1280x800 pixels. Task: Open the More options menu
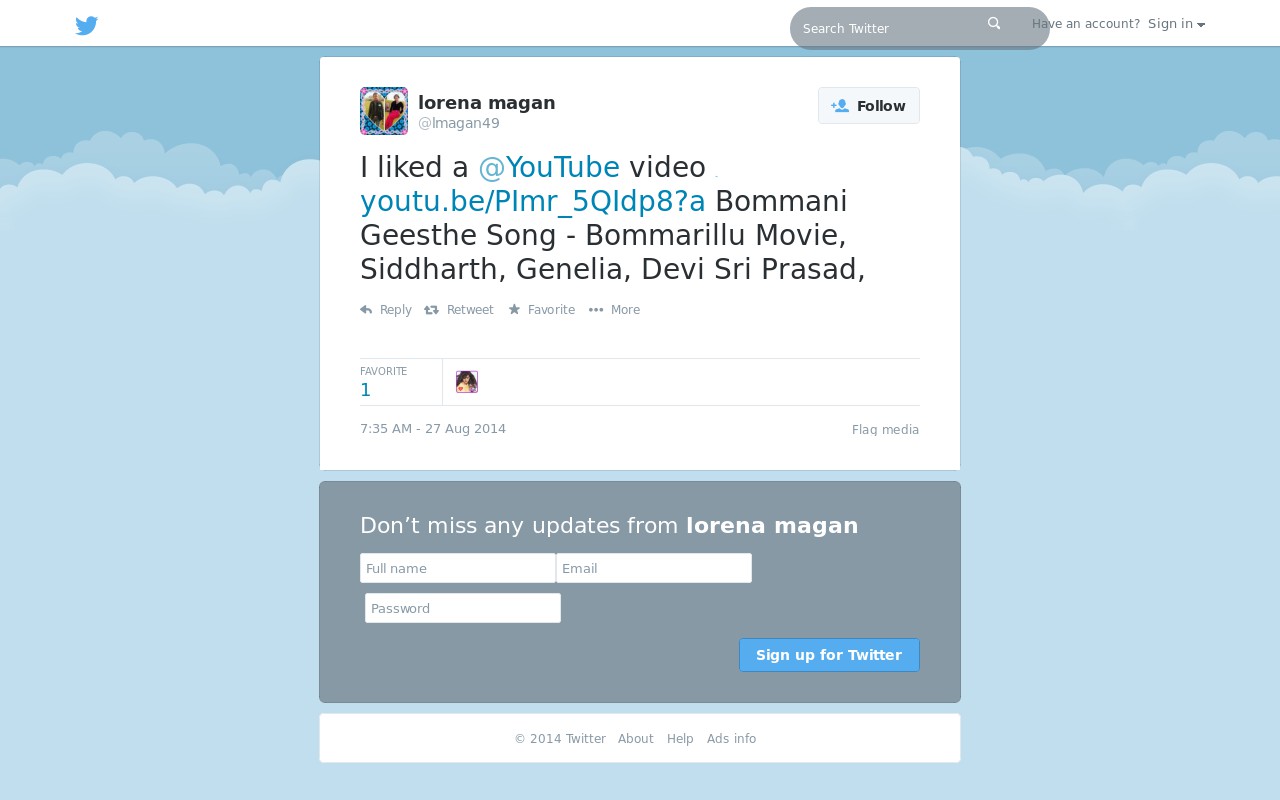614,310
